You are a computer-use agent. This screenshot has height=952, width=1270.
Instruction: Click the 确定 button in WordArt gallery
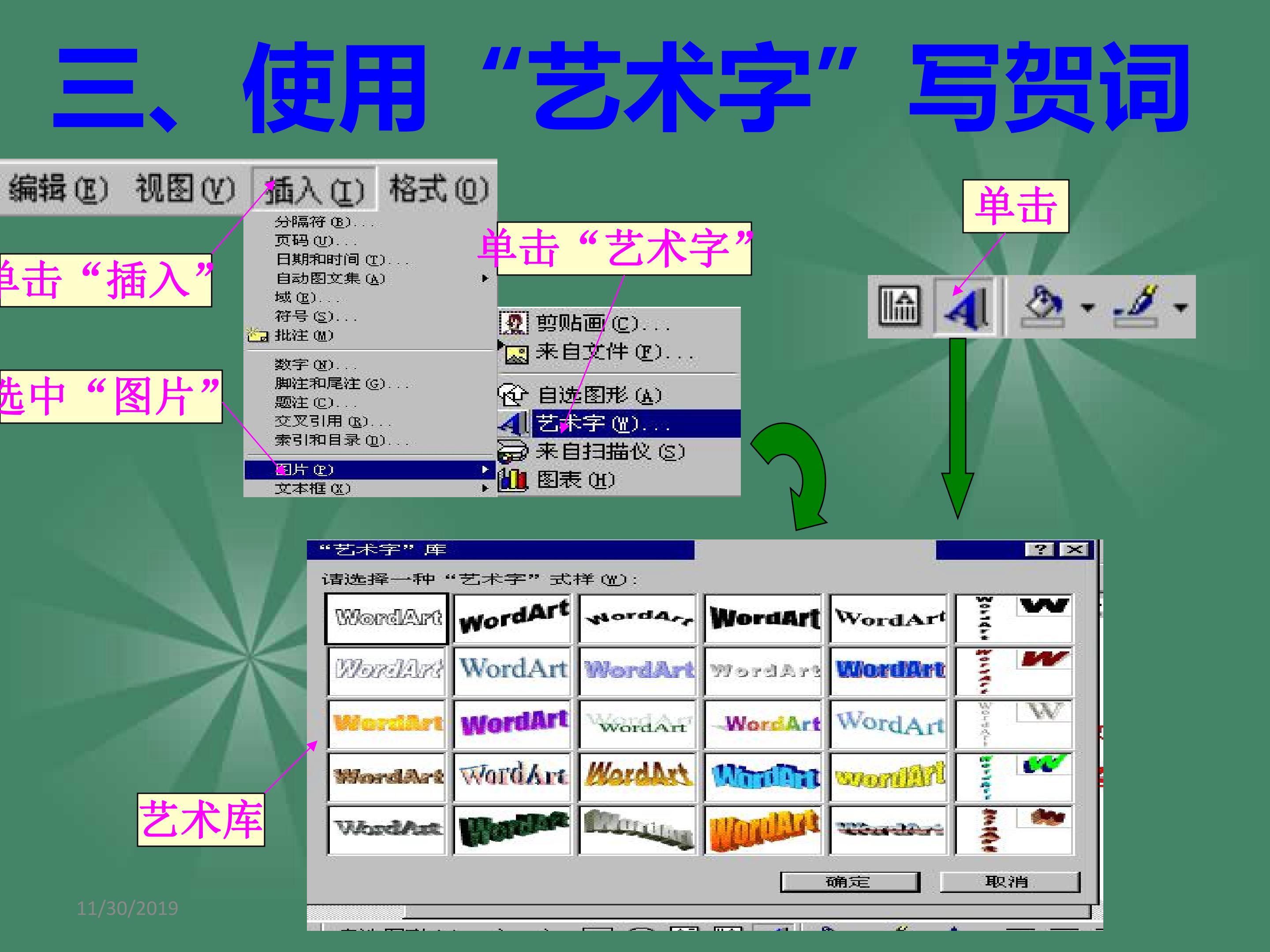tap(850, 882)
